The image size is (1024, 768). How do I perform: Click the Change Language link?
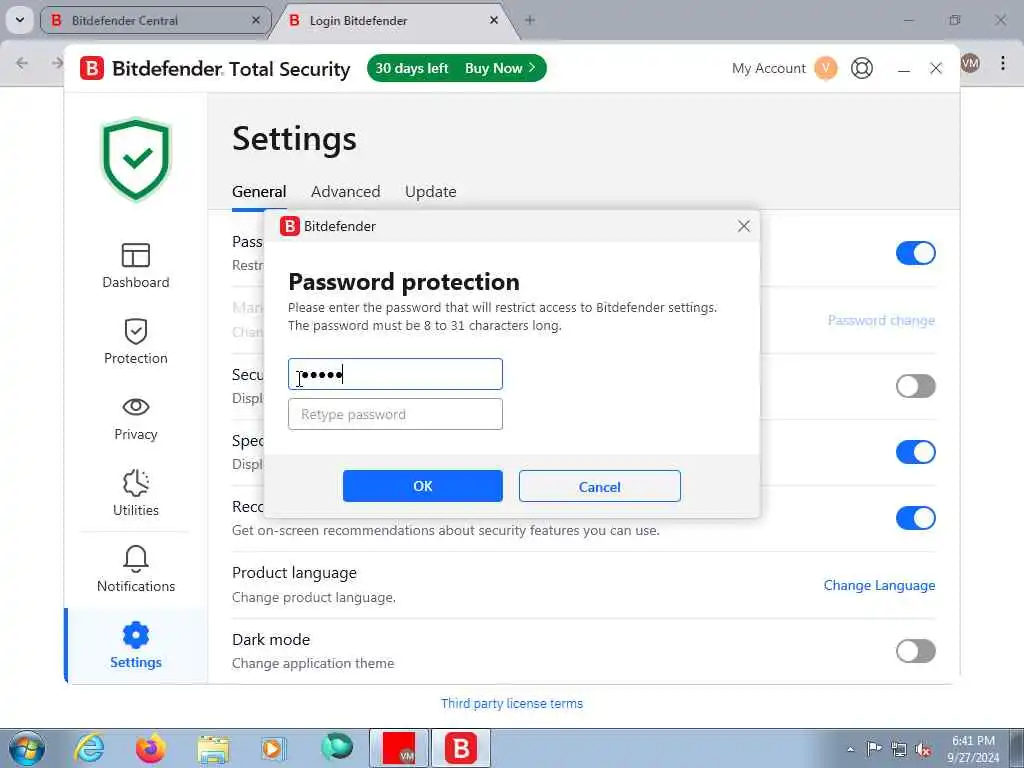pos(879,585)
